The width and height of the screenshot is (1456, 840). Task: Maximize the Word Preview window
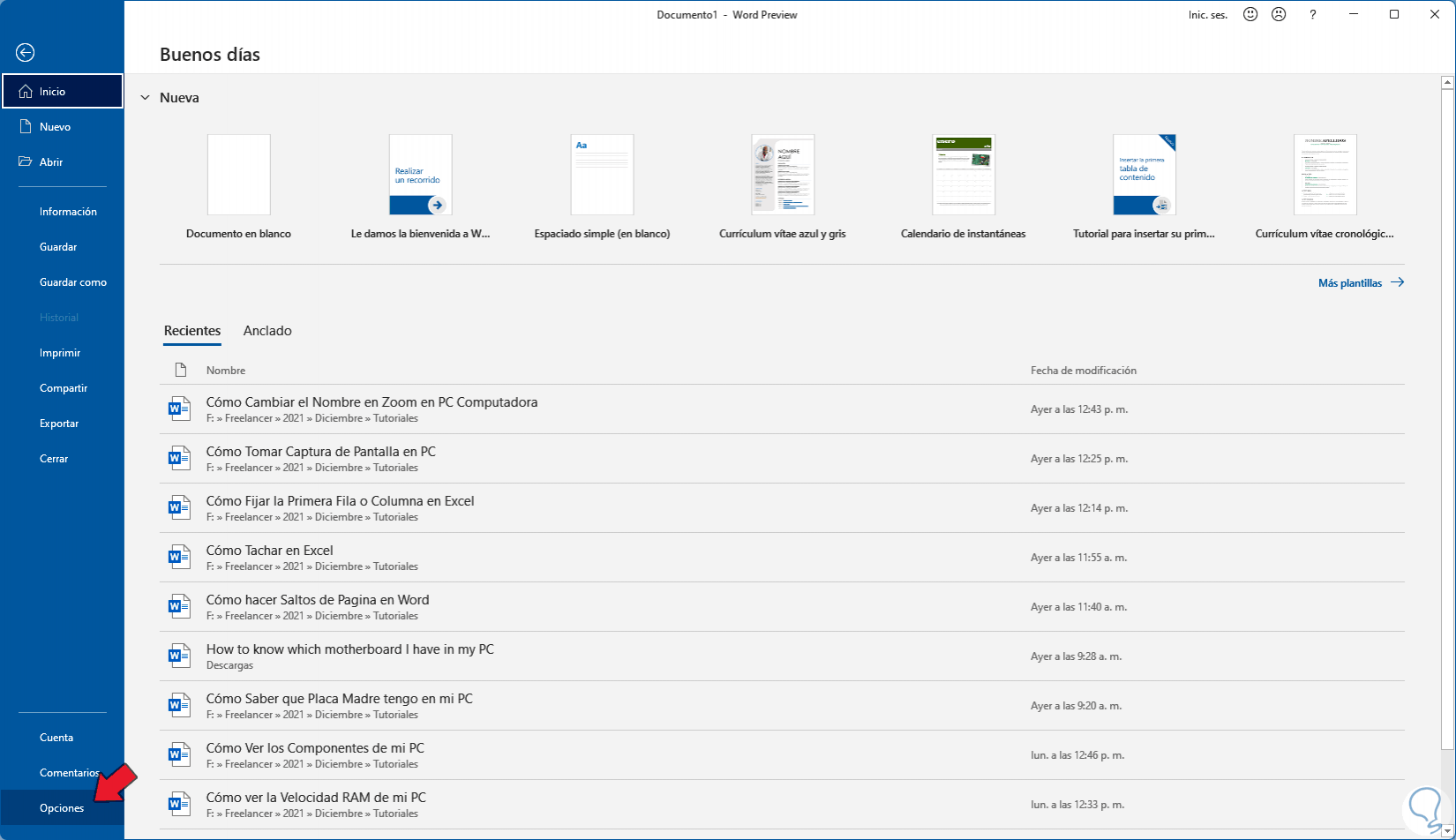[1394, 14]
